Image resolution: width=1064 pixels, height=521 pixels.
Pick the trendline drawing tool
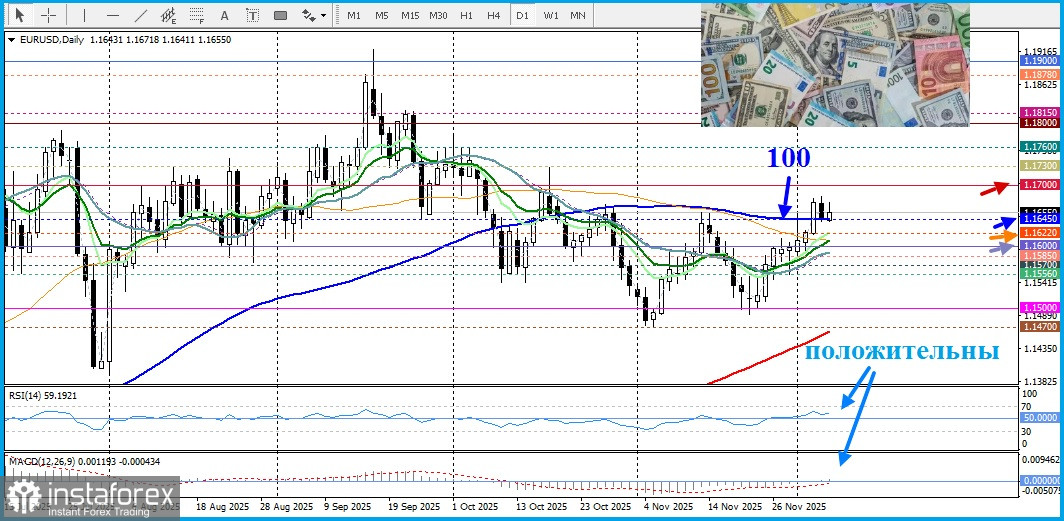(141, 15)
